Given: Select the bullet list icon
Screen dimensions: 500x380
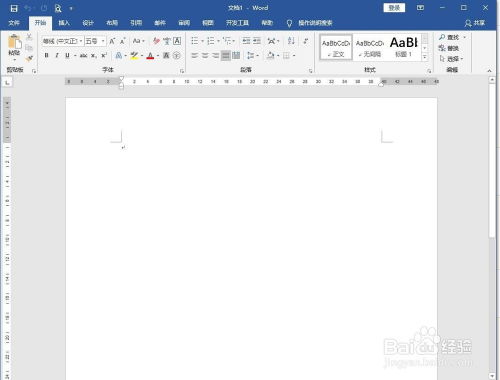Looking at the screenshot, I should [195, 41].
